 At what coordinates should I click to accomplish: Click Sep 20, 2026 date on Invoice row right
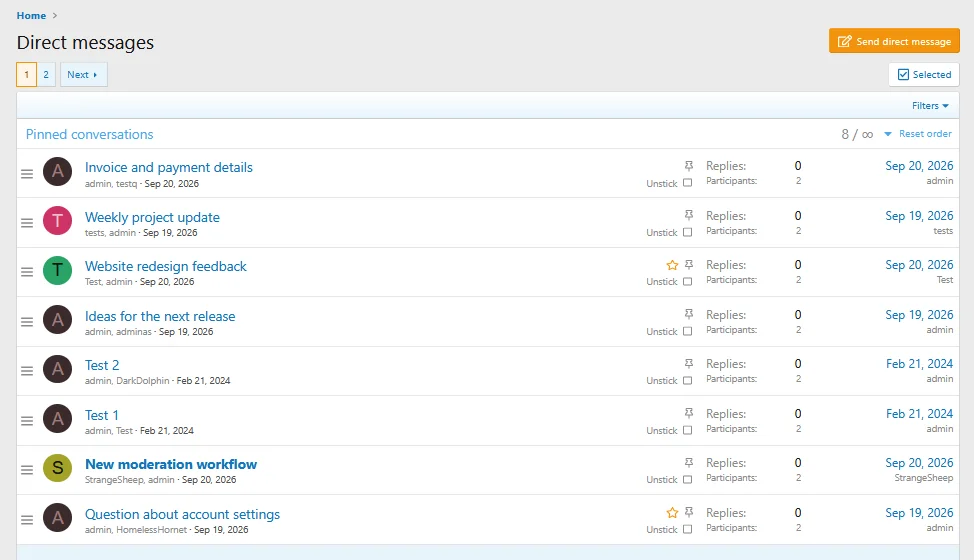coord(919,166)
